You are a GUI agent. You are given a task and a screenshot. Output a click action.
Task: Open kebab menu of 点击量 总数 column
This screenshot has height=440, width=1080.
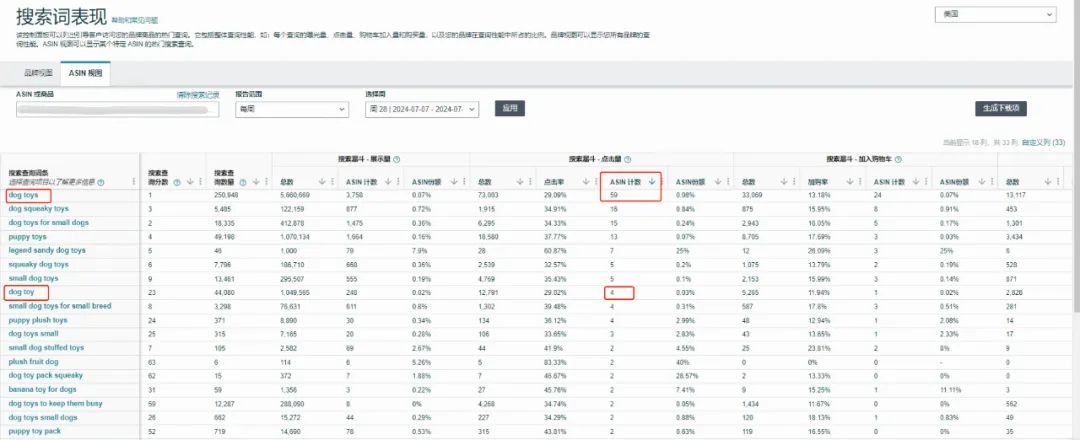[x=530, y=182]
